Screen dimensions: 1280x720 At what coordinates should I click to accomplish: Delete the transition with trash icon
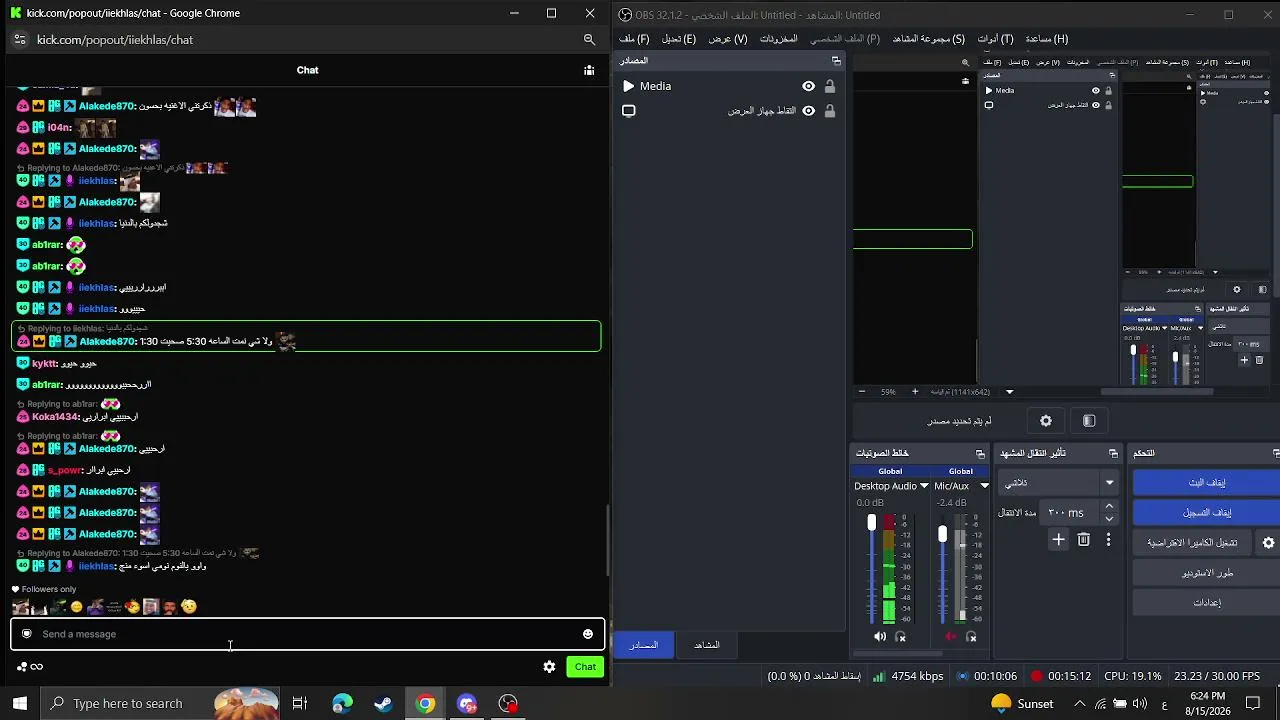click(x=1083, y=540)
